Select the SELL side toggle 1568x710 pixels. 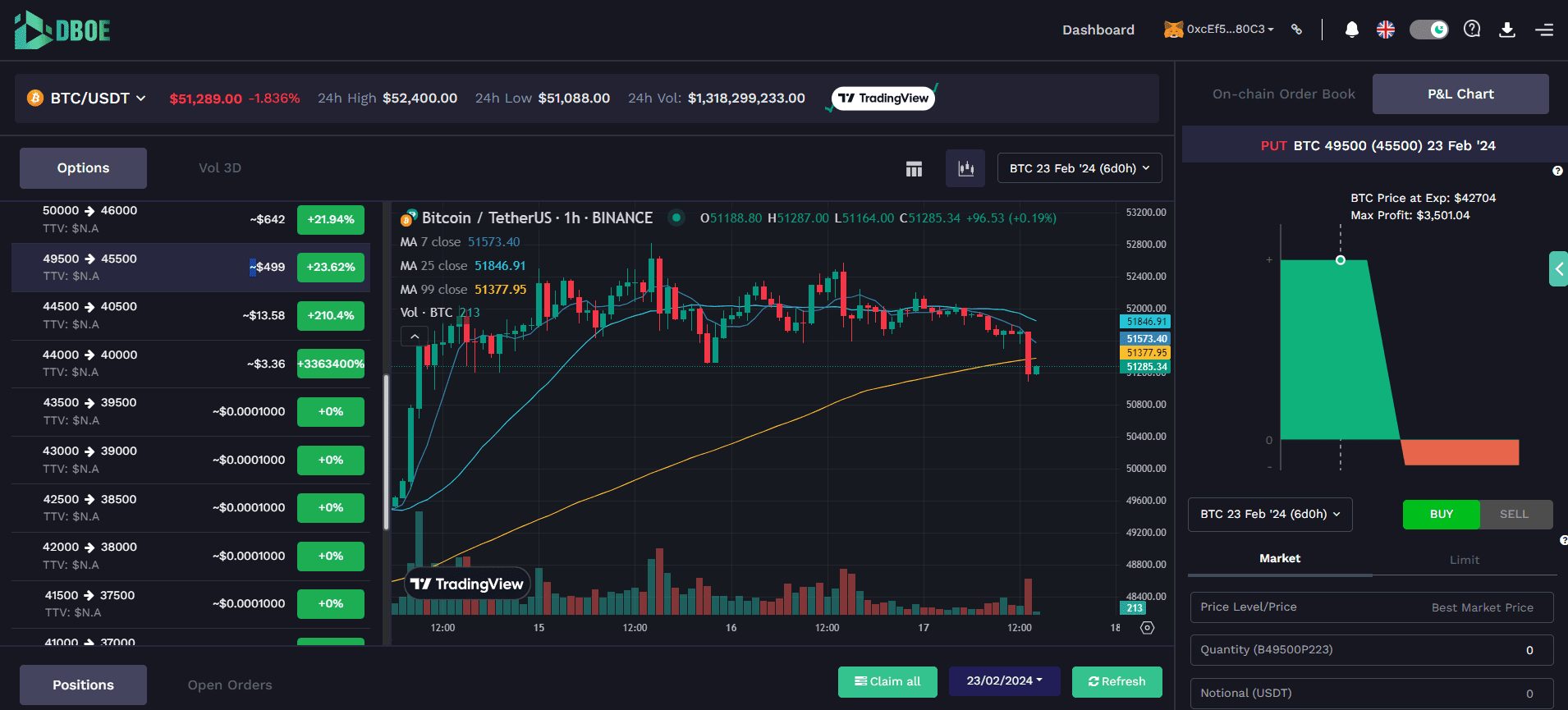[x=1514, y=515]
